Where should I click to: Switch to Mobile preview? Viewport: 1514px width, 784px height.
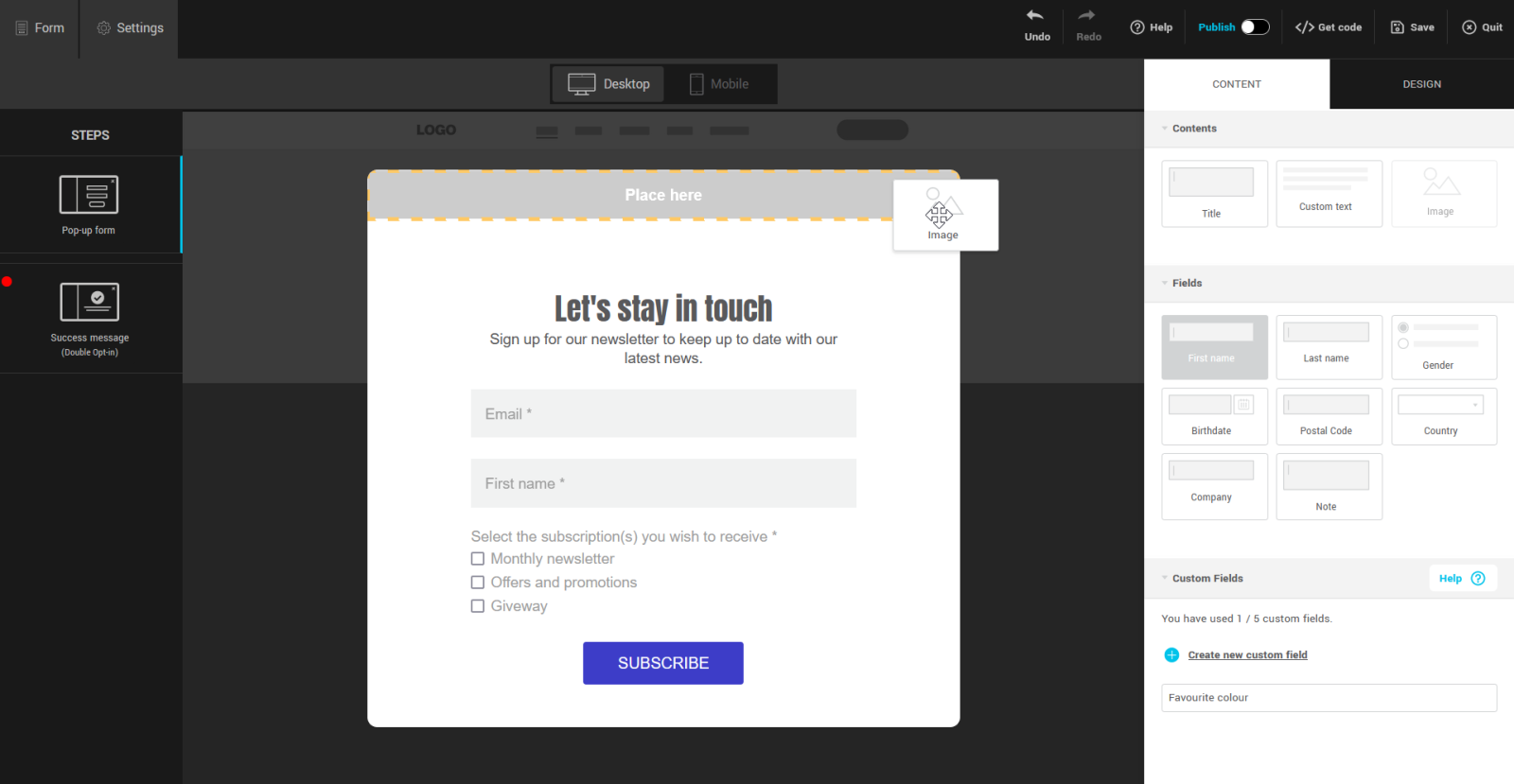(719, 84)
